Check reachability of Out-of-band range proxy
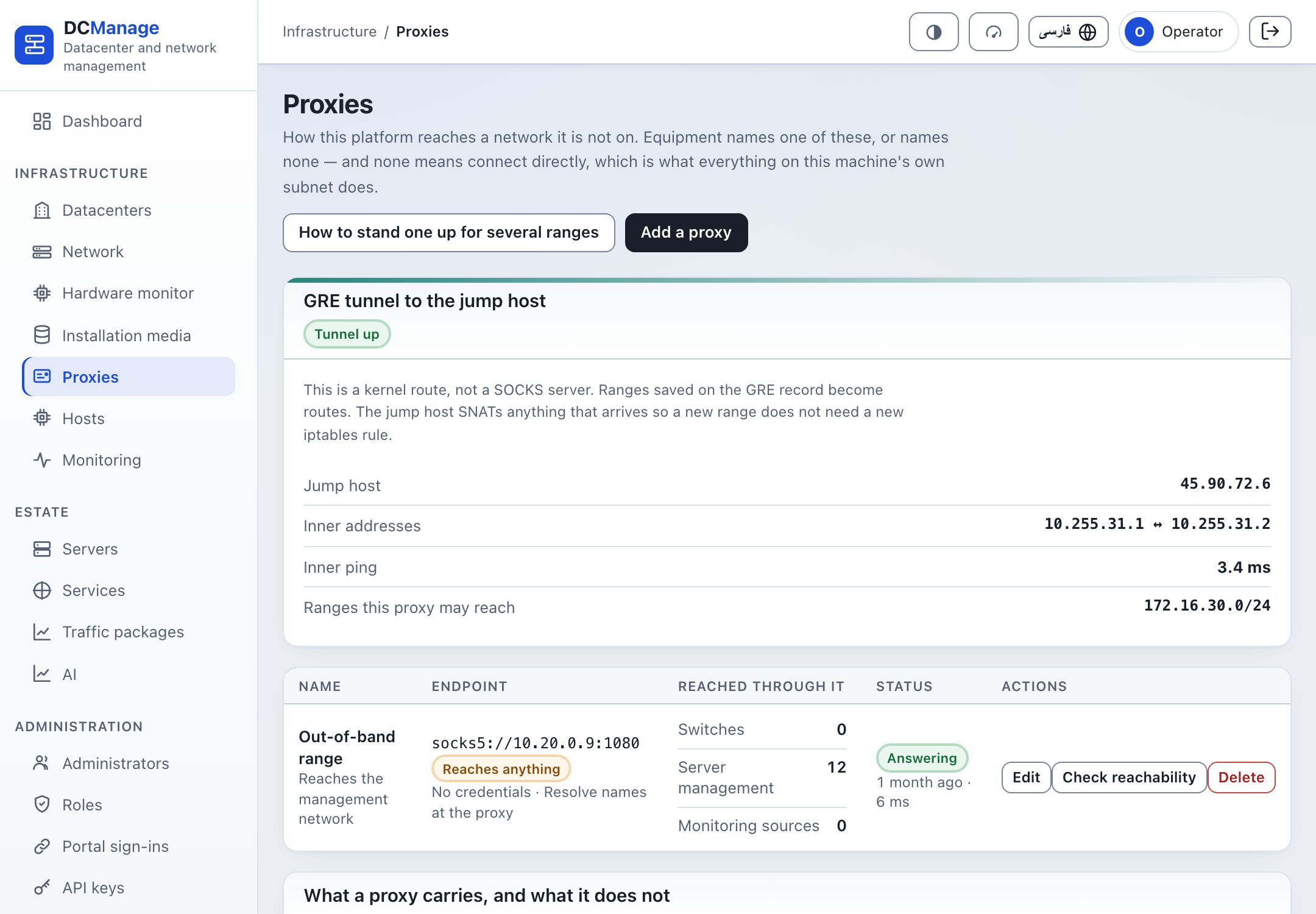 point(1129,778)
